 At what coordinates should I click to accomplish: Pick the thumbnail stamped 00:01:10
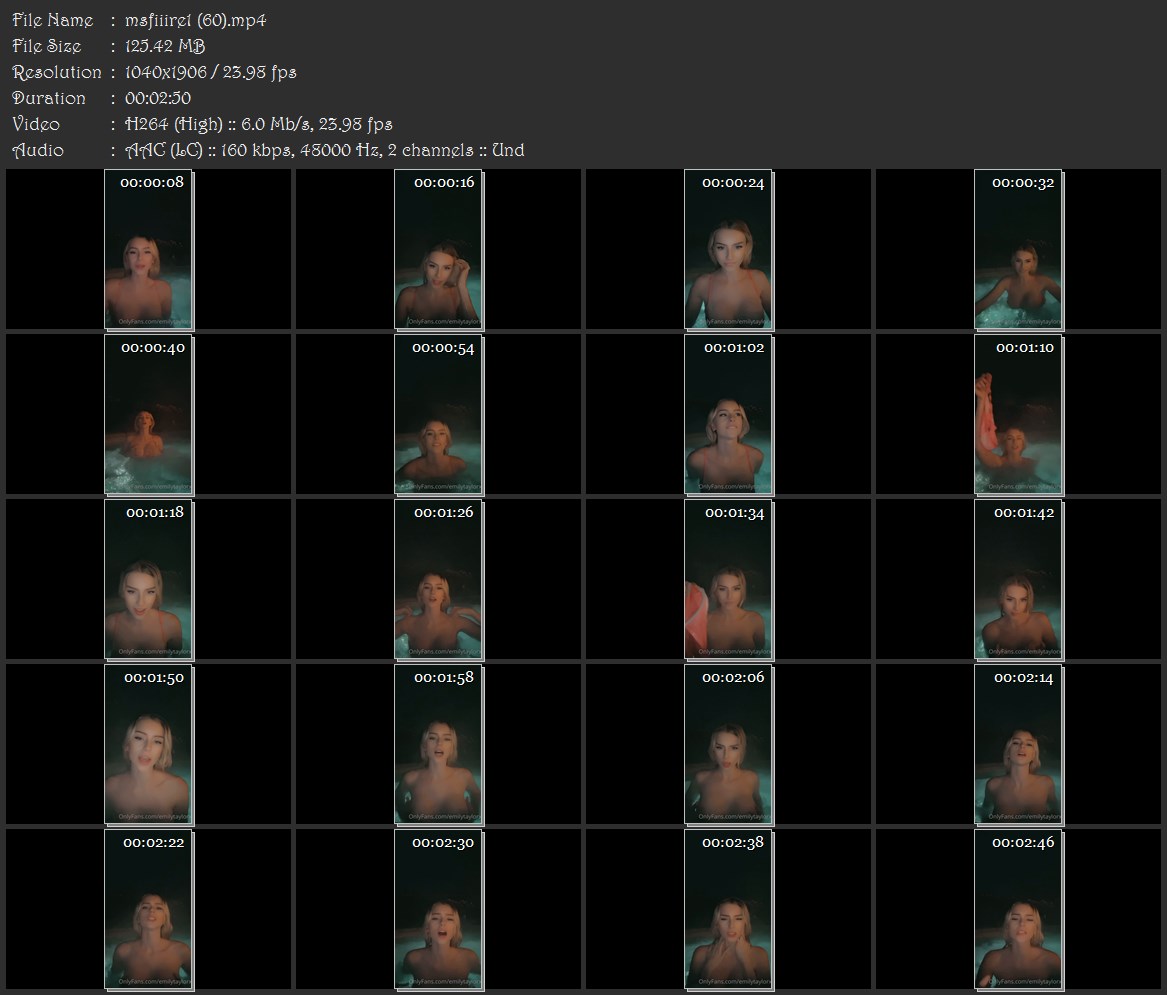[1019, 415]
